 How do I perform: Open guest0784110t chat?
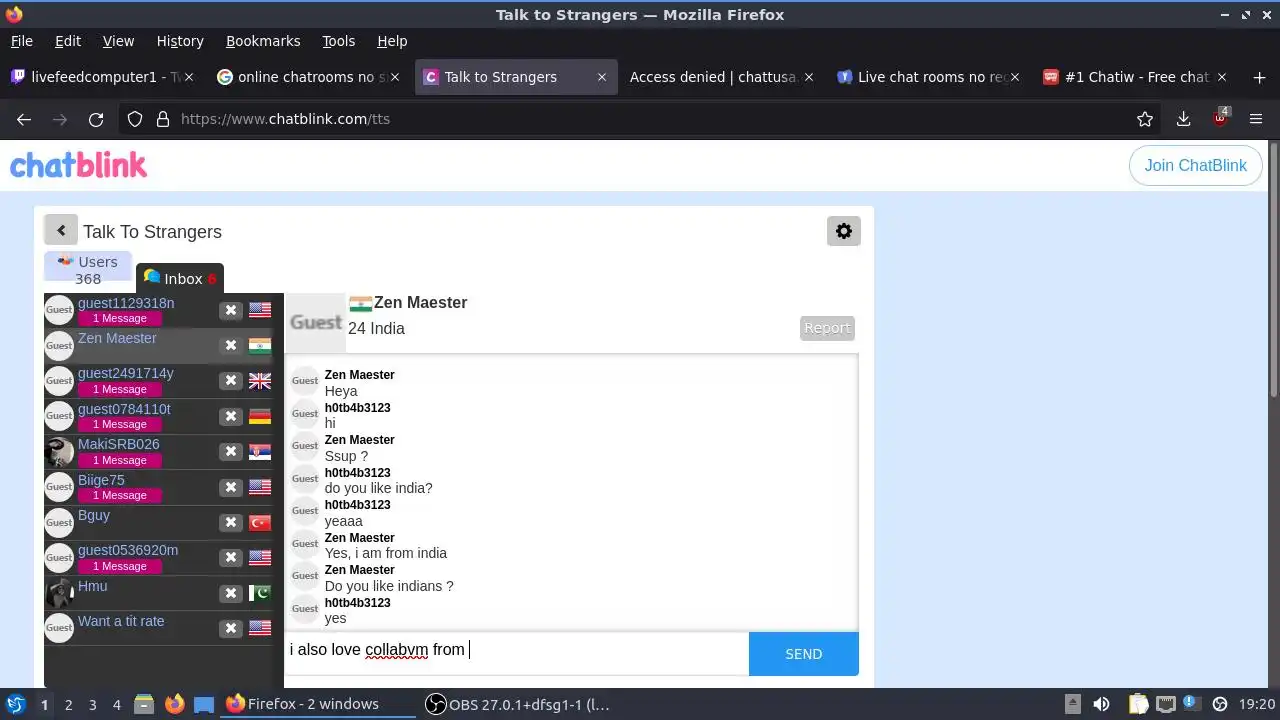[124, 409]
